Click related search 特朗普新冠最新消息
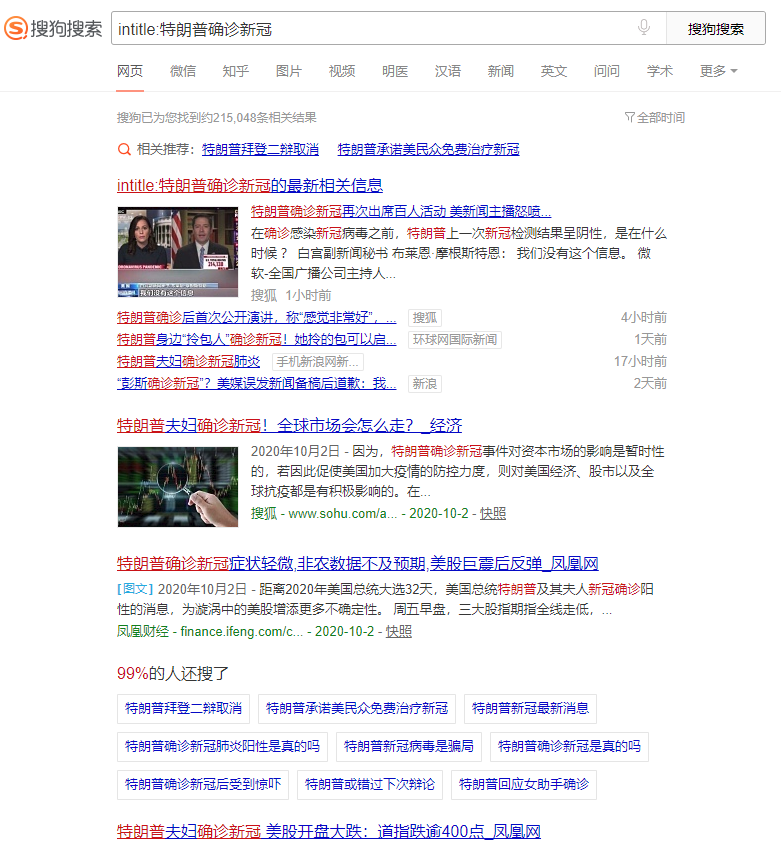The height and width of the screenshot is (843, 781). tap(530, 709)
